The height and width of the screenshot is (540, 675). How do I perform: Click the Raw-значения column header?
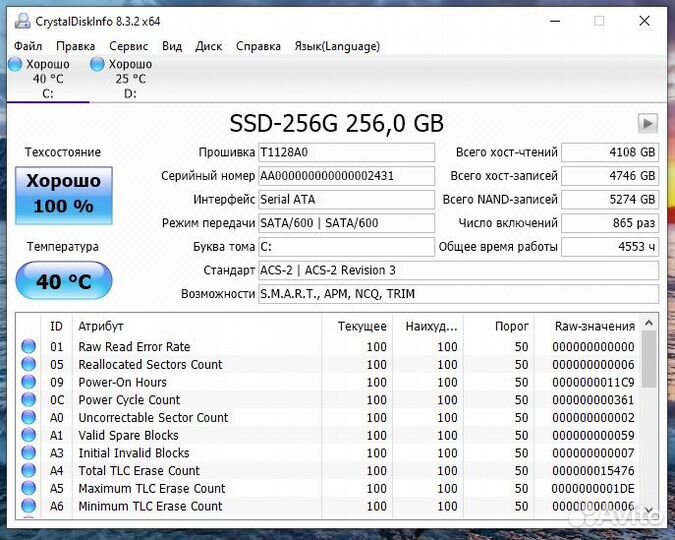588,326
